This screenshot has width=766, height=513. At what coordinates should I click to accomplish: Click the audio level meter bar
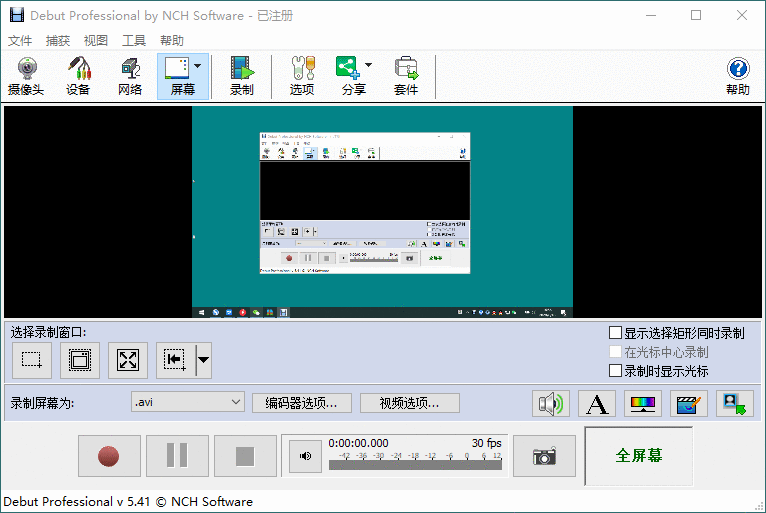(x=415, y=465)
